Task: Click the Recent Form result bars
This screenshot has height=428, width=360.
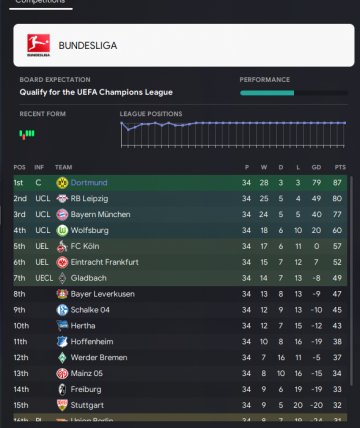Action: click(27, 134)
